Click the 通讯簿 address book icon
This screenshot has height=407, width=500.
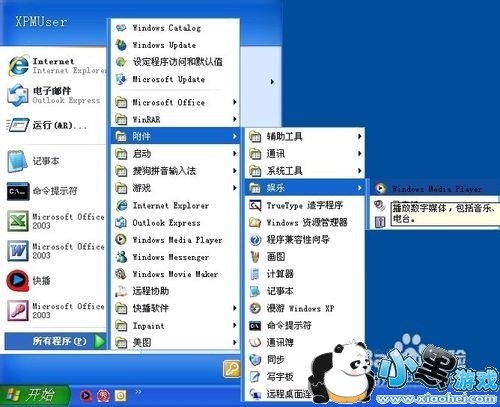(255, 342)
